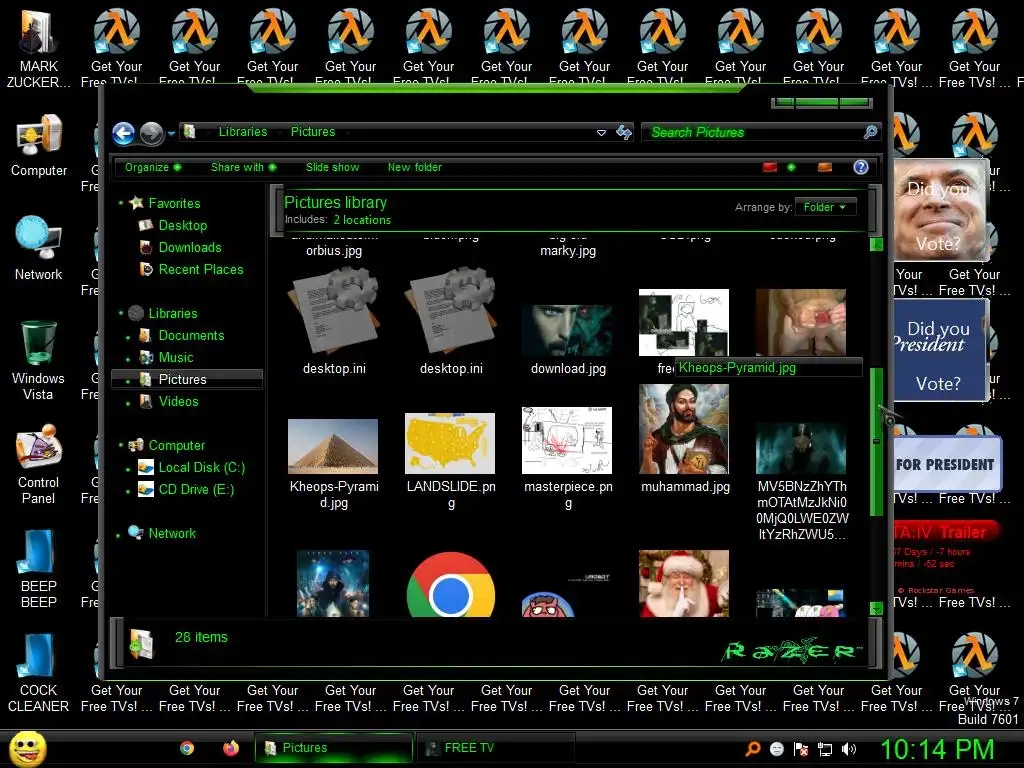The width and height of the screenshot is (1024, 768).
Task: Open the Organize menu
Action: coord(153,167)
